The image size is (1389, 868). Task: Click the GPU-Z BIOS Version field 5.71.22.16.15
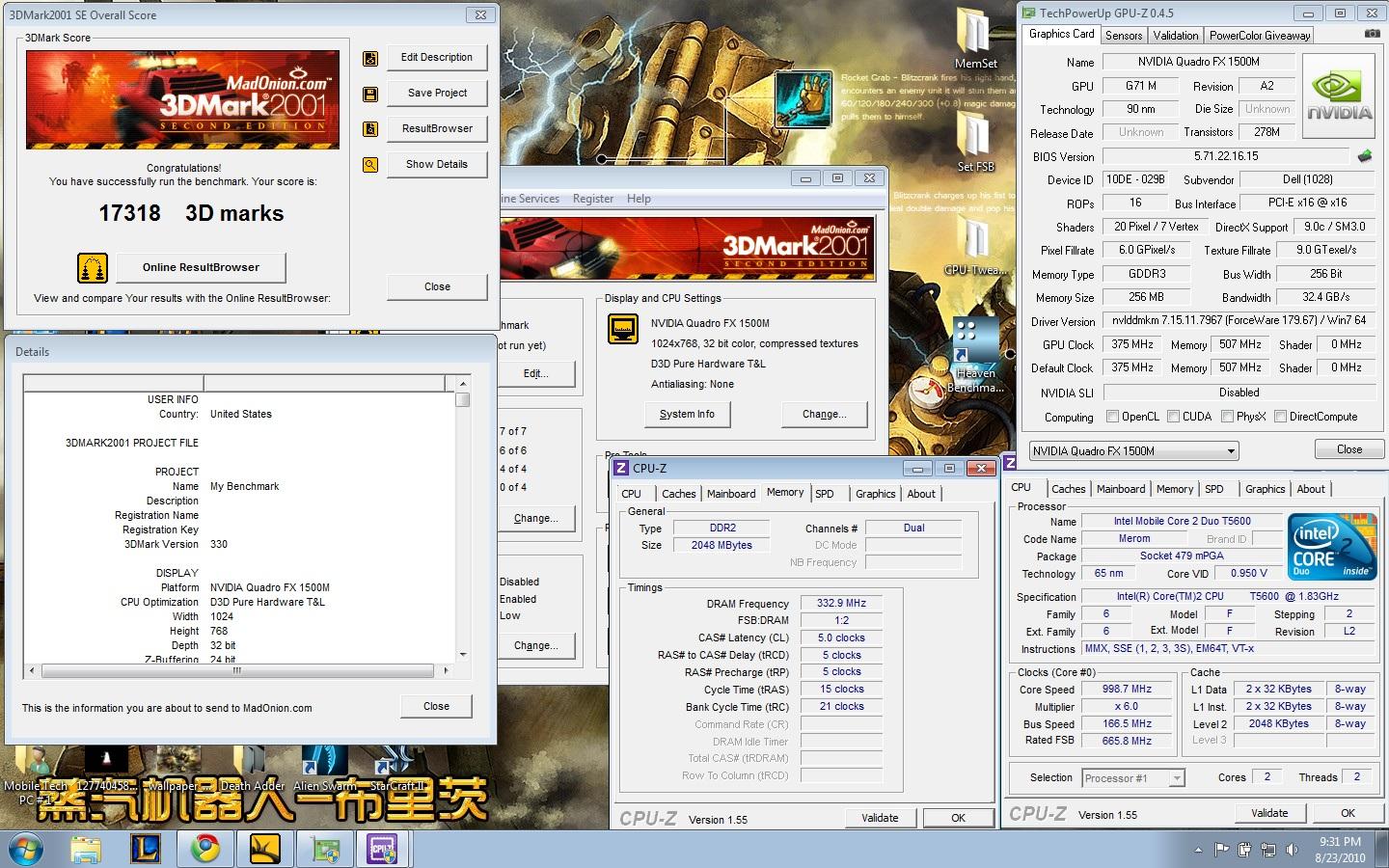tap(1225, 156)
